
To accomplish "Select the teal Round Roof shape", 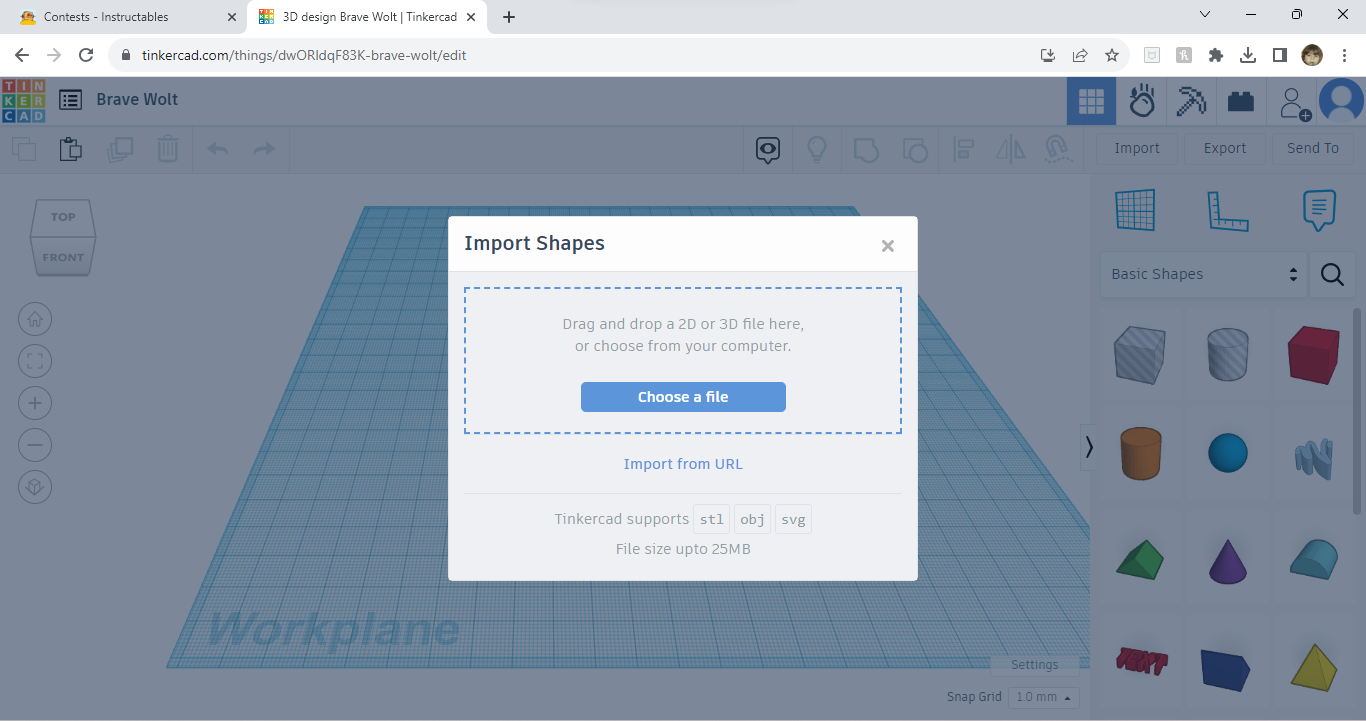I will click(1314, 558).
